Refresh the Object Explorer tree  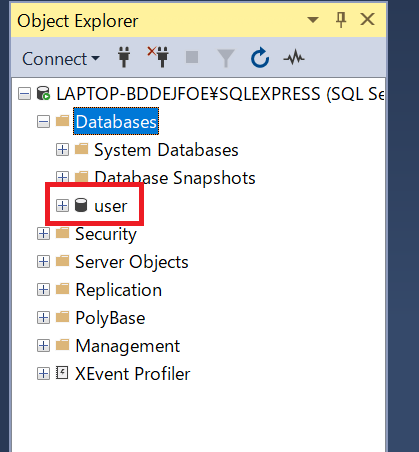click(x=260, y=58)
